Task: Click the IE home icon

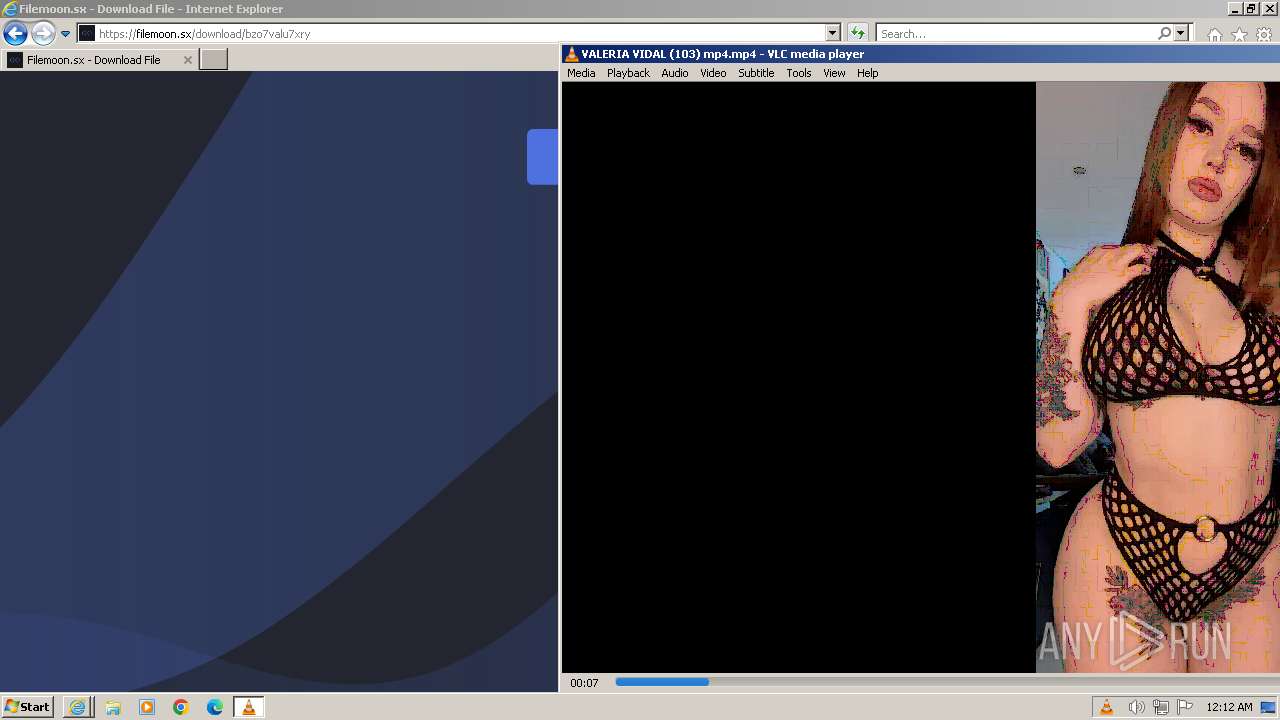Action: 1214,35
